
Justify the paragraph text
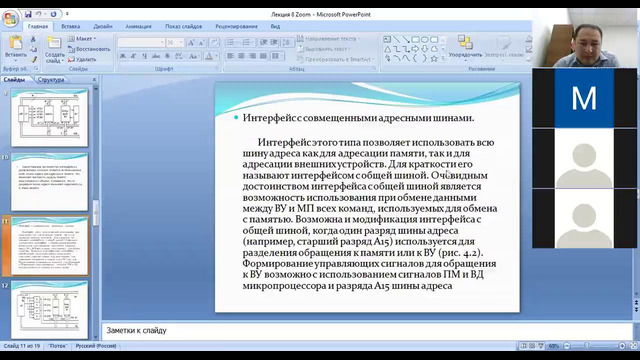(x=264, y=56)
